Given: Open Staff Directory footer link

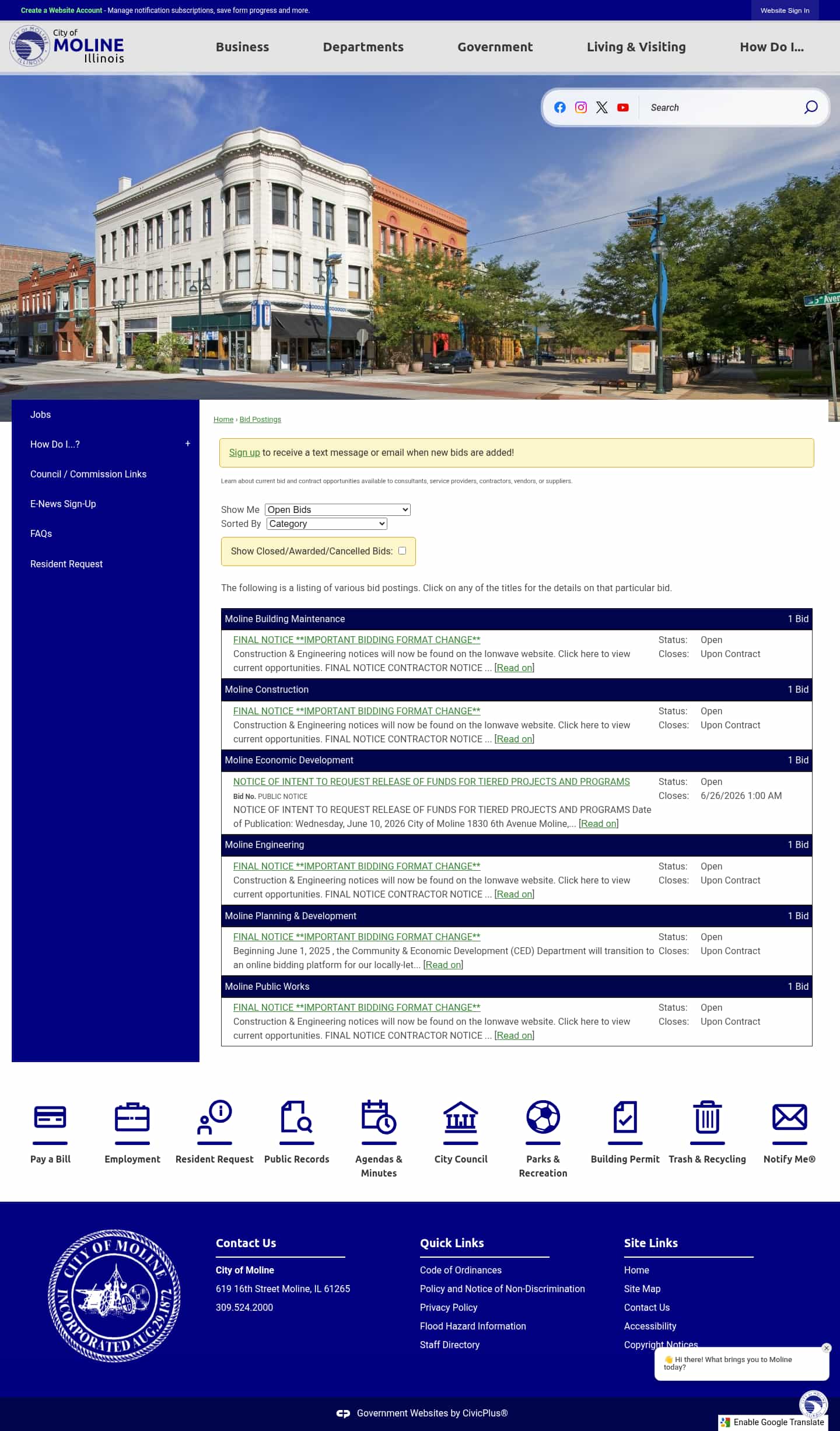Looking at the screenshot, I should click(x=450, y=1345).
